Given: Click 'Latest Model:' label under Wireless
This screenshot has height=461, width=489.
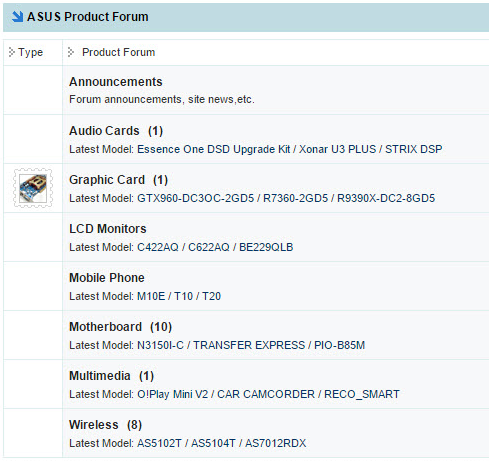Looking at the screenshot, I should coord(101,443).
